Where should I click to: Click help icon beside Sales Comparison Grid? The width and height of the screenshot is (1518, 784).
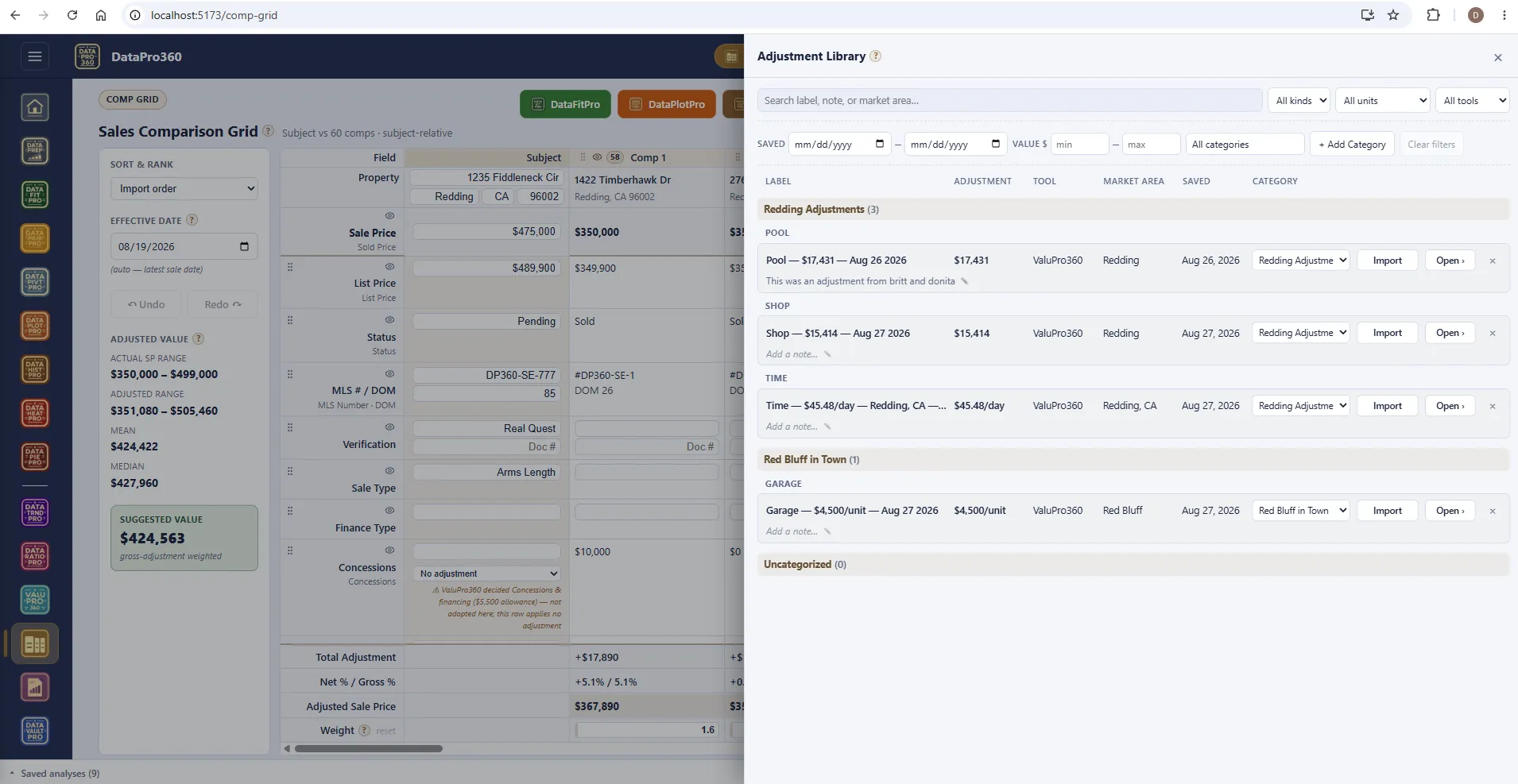tap(269, 131)
